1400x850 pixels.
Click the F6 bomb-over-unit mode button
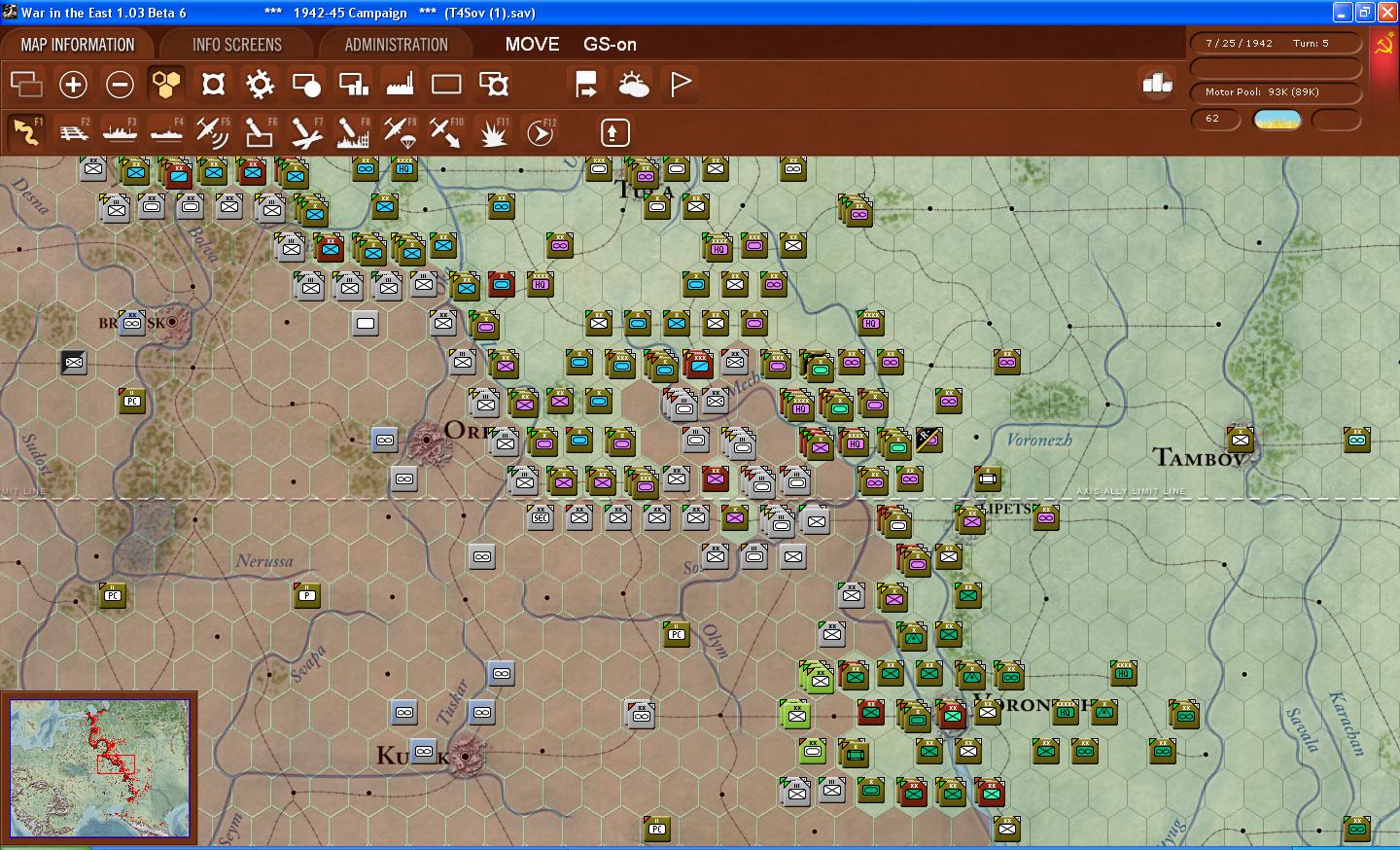point(260,131)
